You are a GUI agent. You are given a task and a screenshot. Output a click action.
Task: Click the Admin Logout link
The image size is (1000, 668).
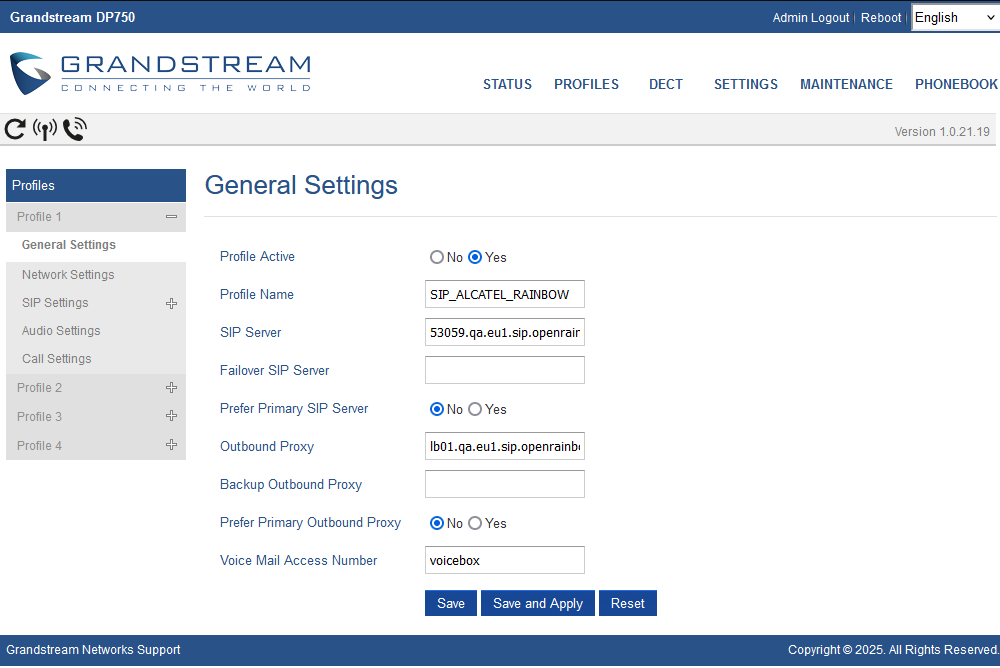(811, 18)
